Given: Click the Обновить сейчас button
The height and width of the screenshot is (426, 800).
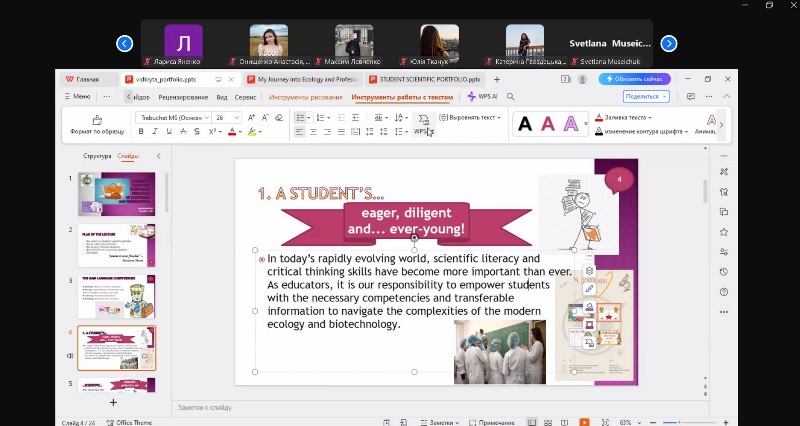Looking at the screenshot, I should point(635,79).
